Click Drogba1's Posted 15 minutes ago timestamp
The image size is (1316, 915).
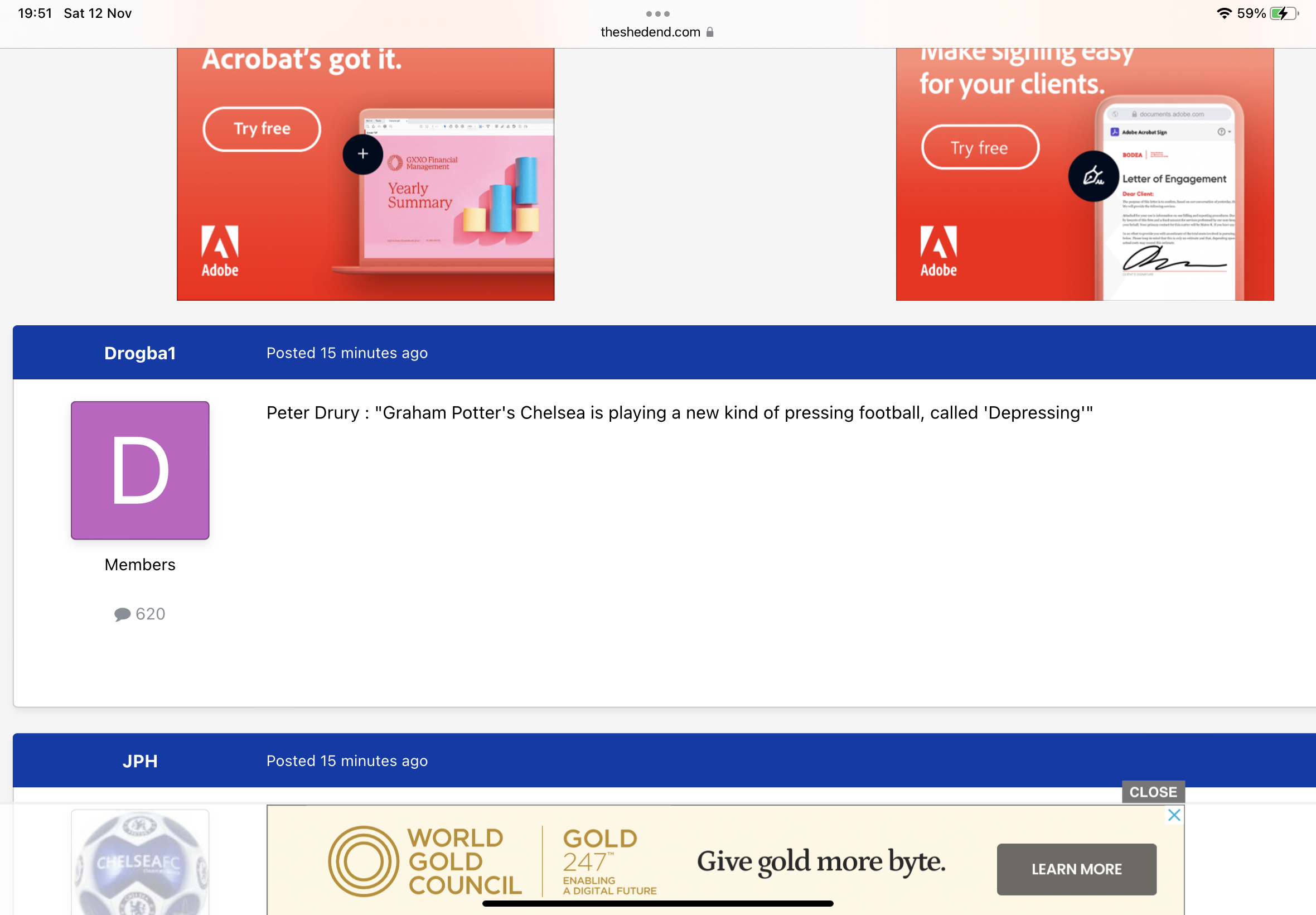pos(347,353)
